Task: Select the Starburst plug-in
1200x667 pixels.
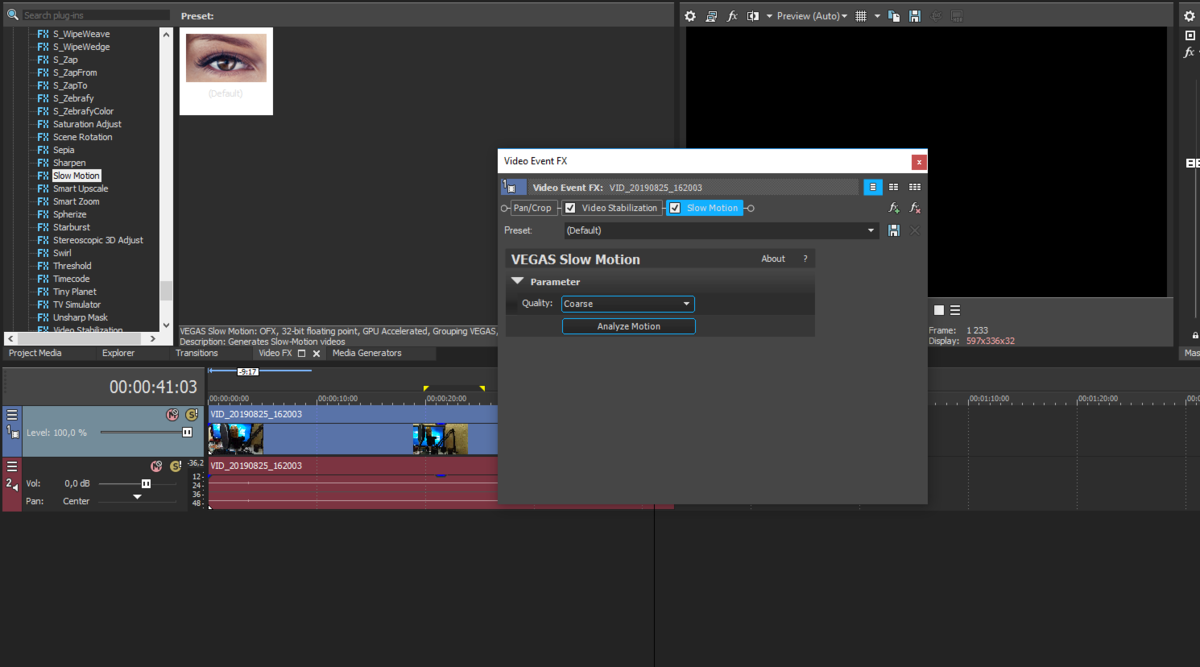Action: click(70, 228)
